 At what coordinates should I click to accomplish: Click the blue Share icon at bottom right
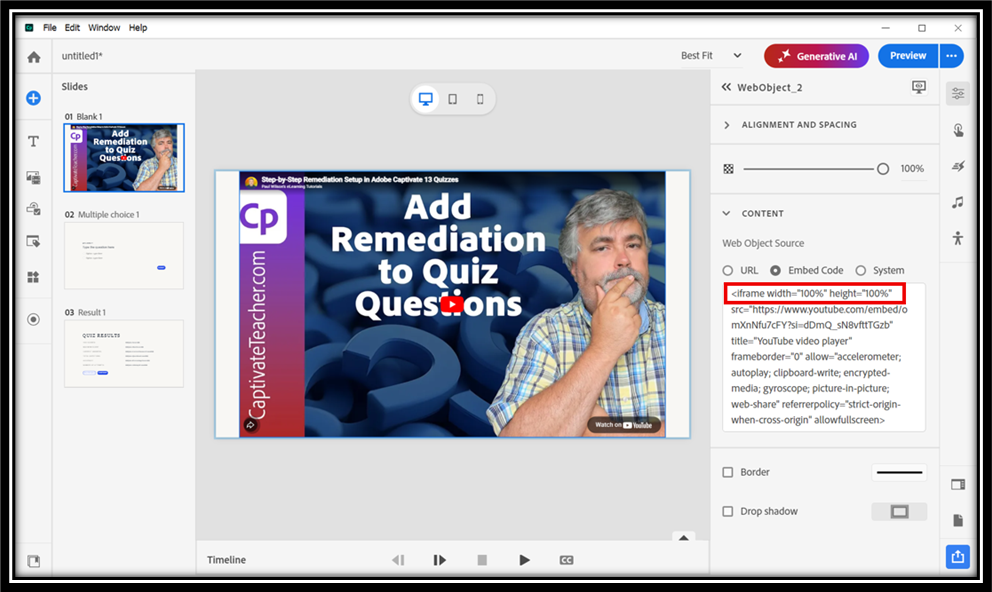pos(958,557)
